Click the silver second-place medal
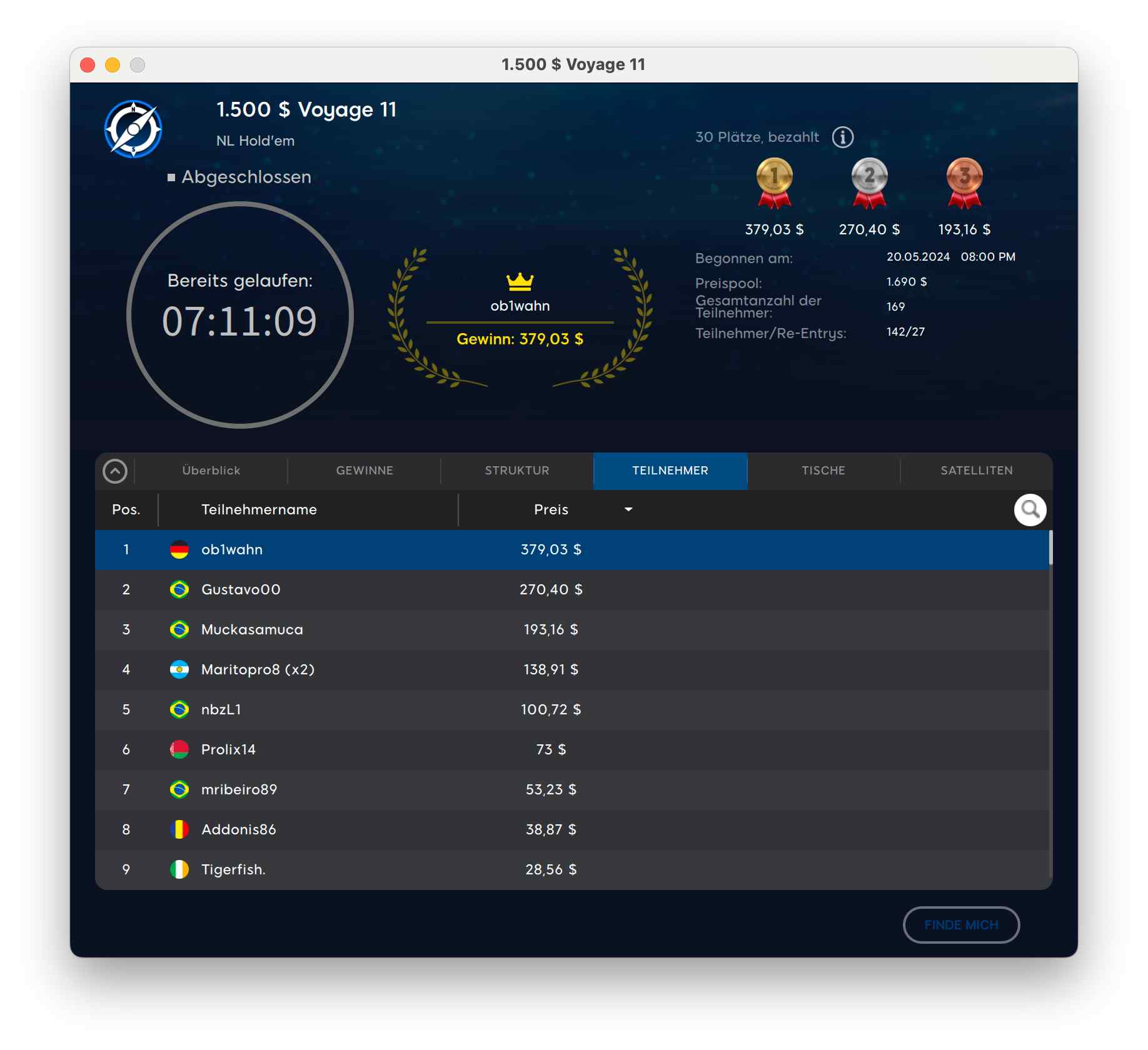 869,182
